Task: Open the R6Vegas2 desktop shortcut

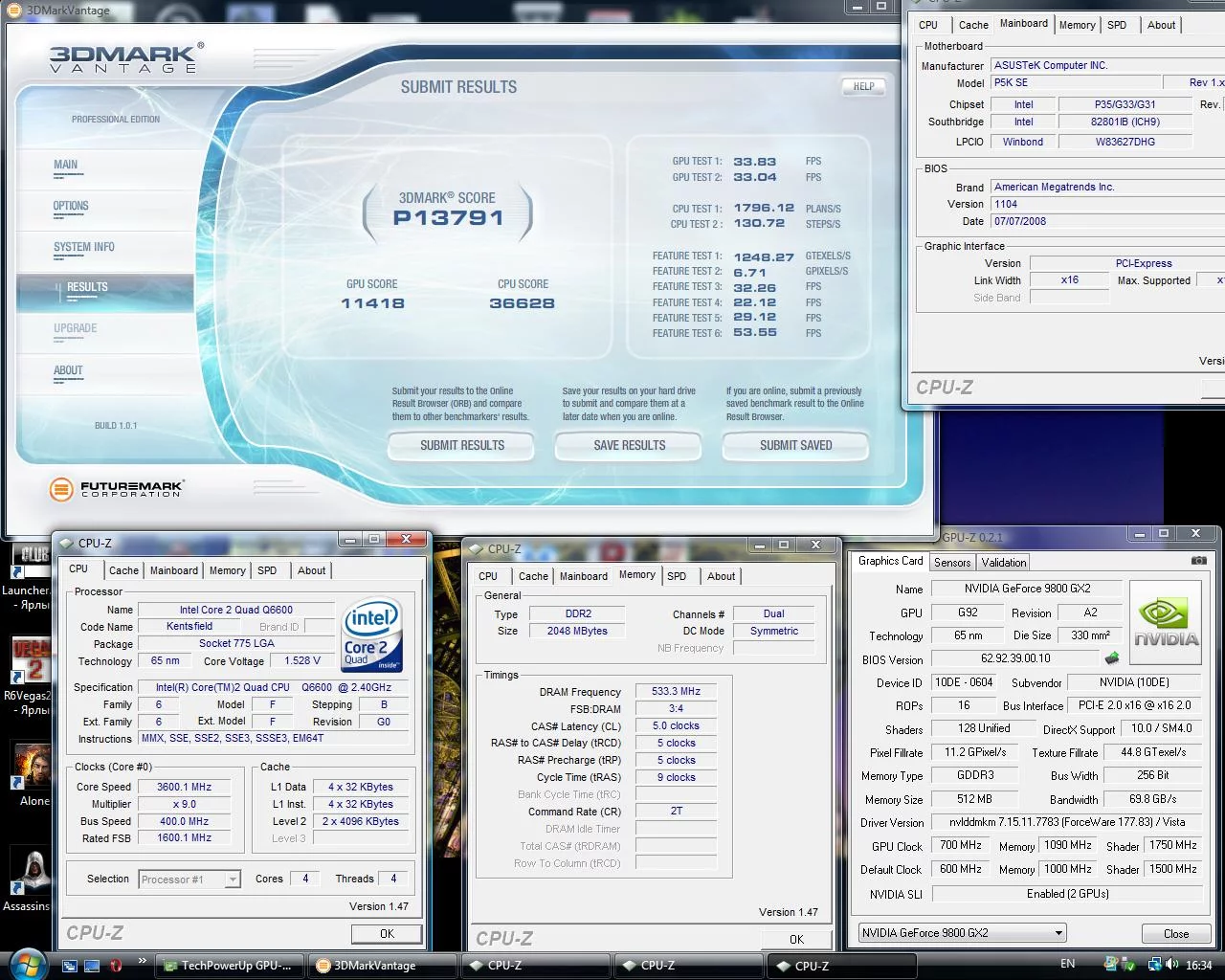Action: 31,660
